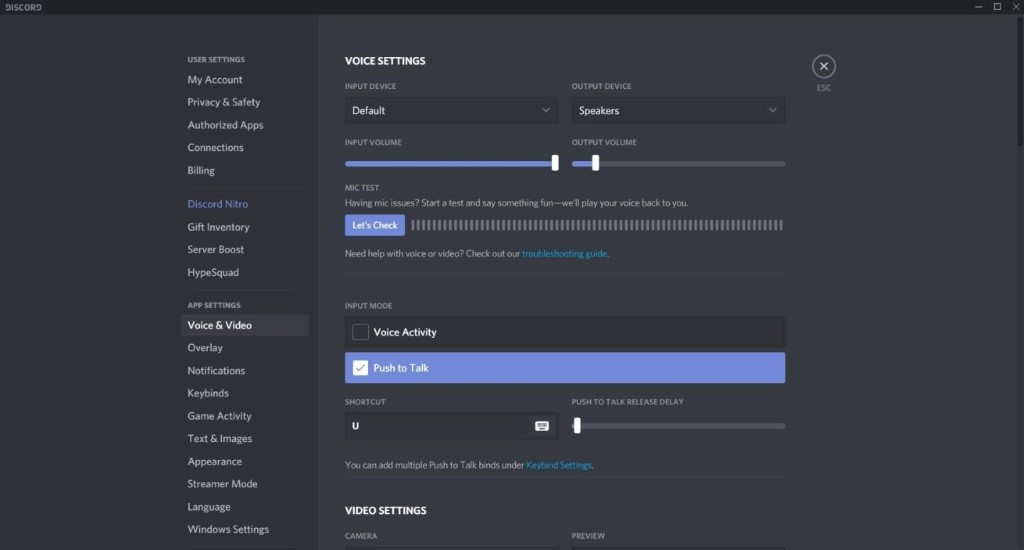Image resolution: width=1024 pixels, height=550 pixels.
Task: Adjust the Input Volume slider handle
Action: 554,163
